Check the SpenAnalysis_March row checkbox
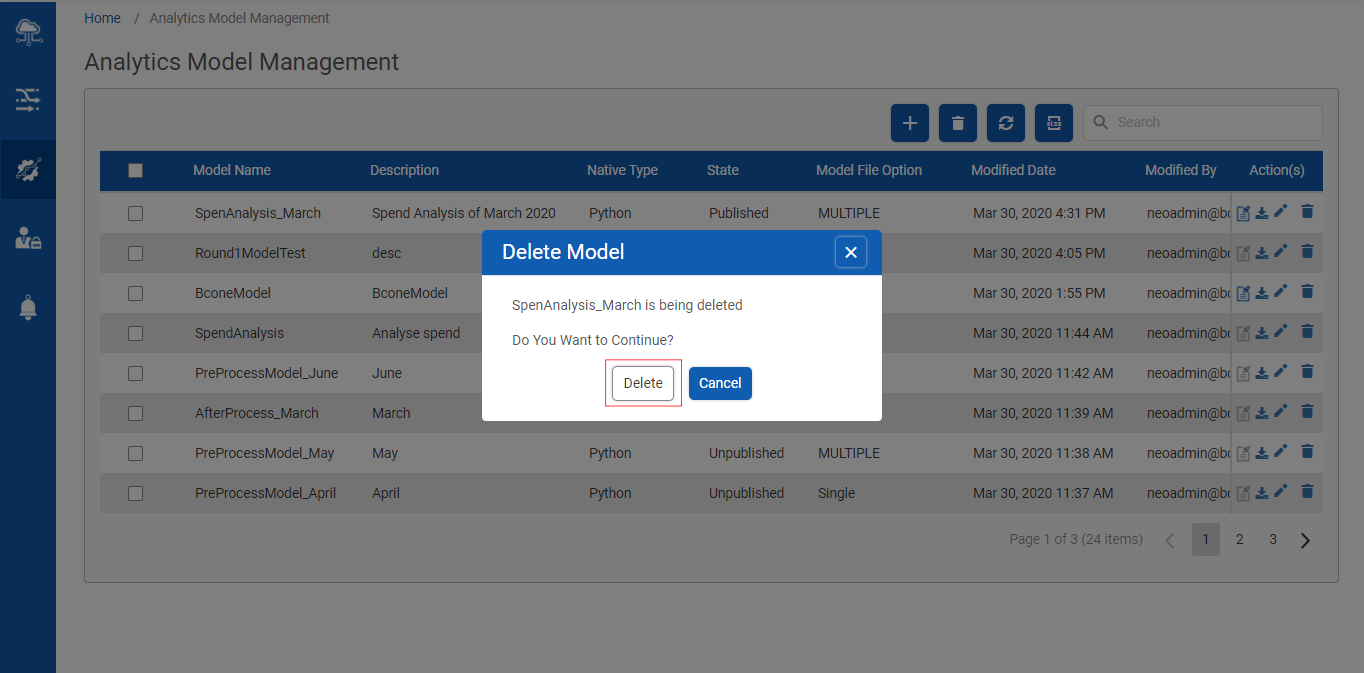Screen dimensions: 1364x673 (x=136, y=213)
